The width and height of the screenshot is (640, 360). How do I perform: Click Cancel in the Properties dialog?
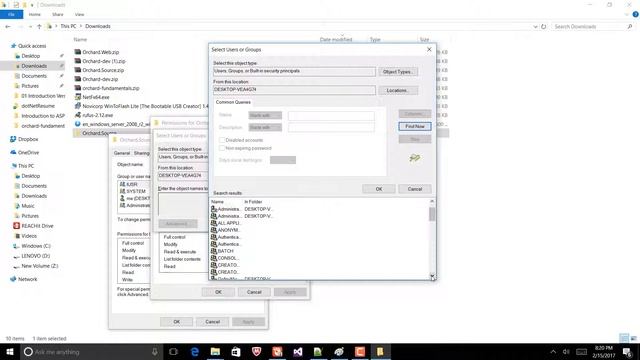(212, 322)
